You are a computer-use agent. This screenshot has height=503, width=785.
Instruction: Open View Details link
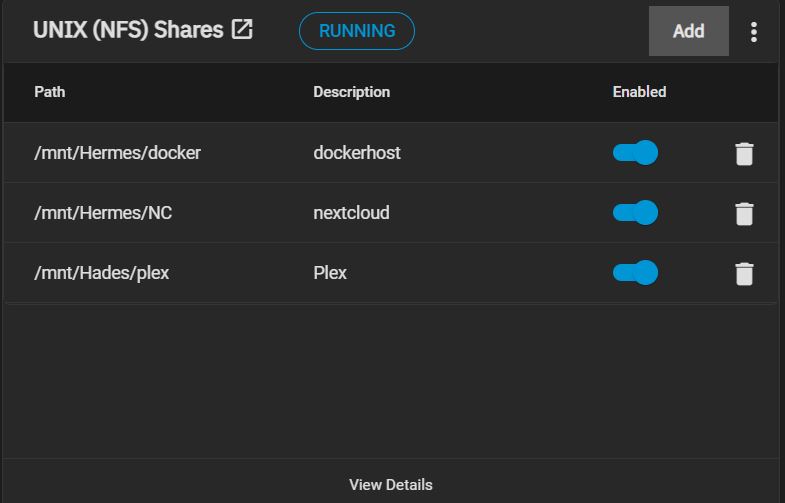coord(391,485)
